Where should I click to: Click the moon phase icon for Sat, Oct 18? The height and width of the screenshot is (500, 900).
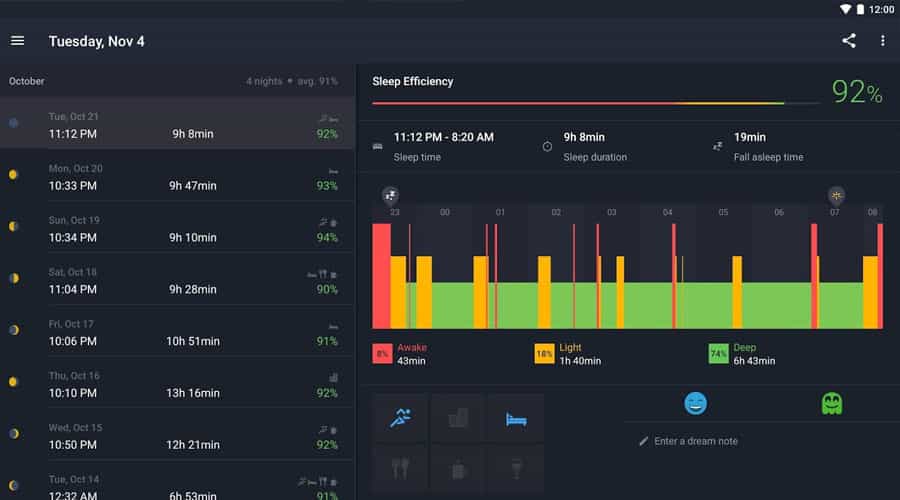tap(14, 278)
